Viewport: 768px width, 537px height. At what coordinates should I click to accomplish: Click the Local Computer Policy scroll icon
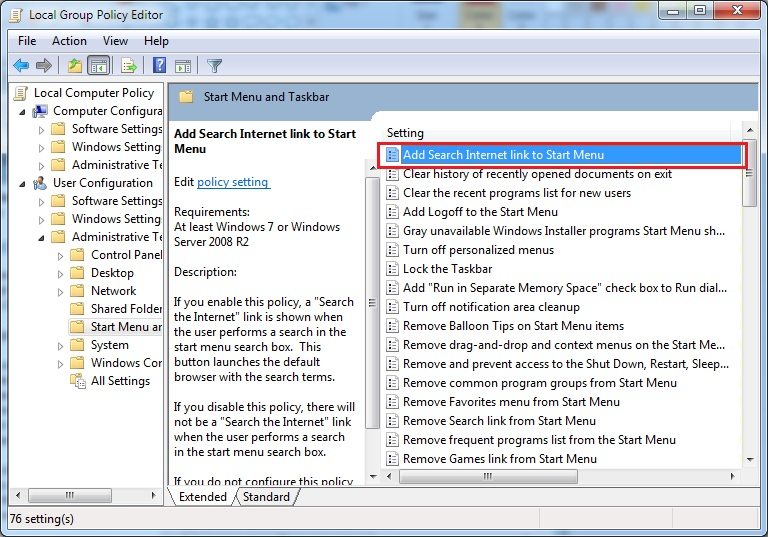click(21, 93)
